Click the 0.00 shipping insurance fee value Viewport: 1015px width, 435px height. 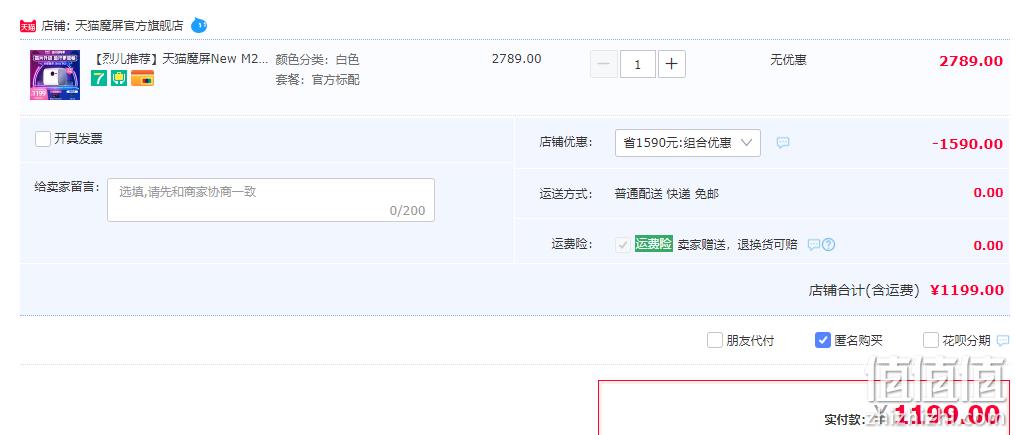point(988,245)
